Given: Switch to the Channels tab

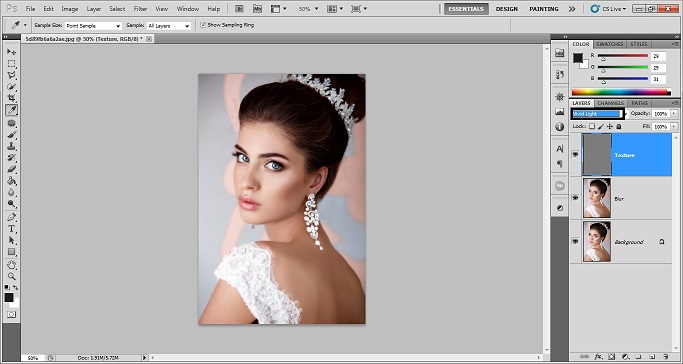Looking at the screenshot, I should pos(610,103).
